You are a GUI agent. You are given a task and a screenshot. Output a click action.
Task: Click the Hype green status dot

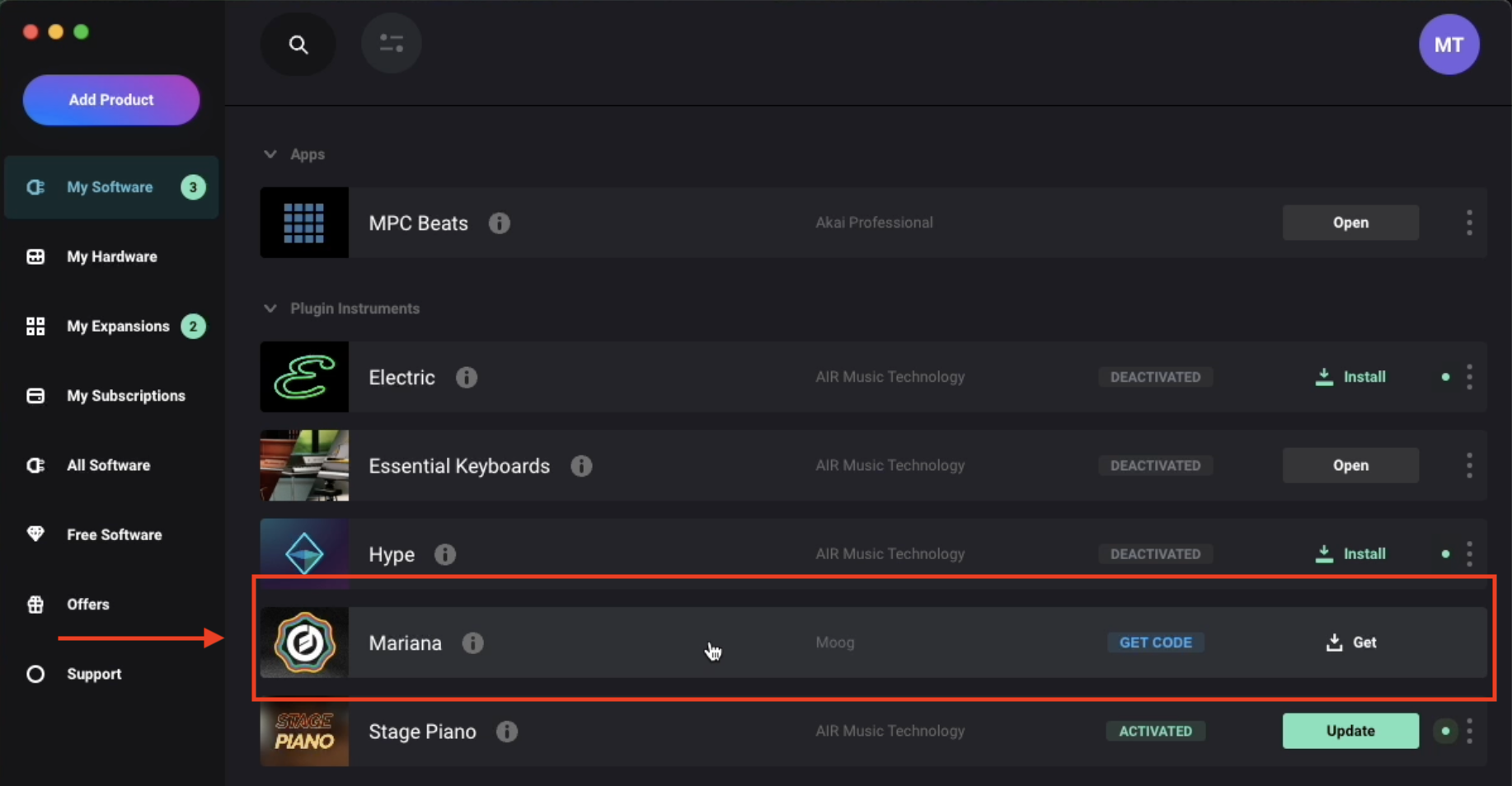point(1445,554)
